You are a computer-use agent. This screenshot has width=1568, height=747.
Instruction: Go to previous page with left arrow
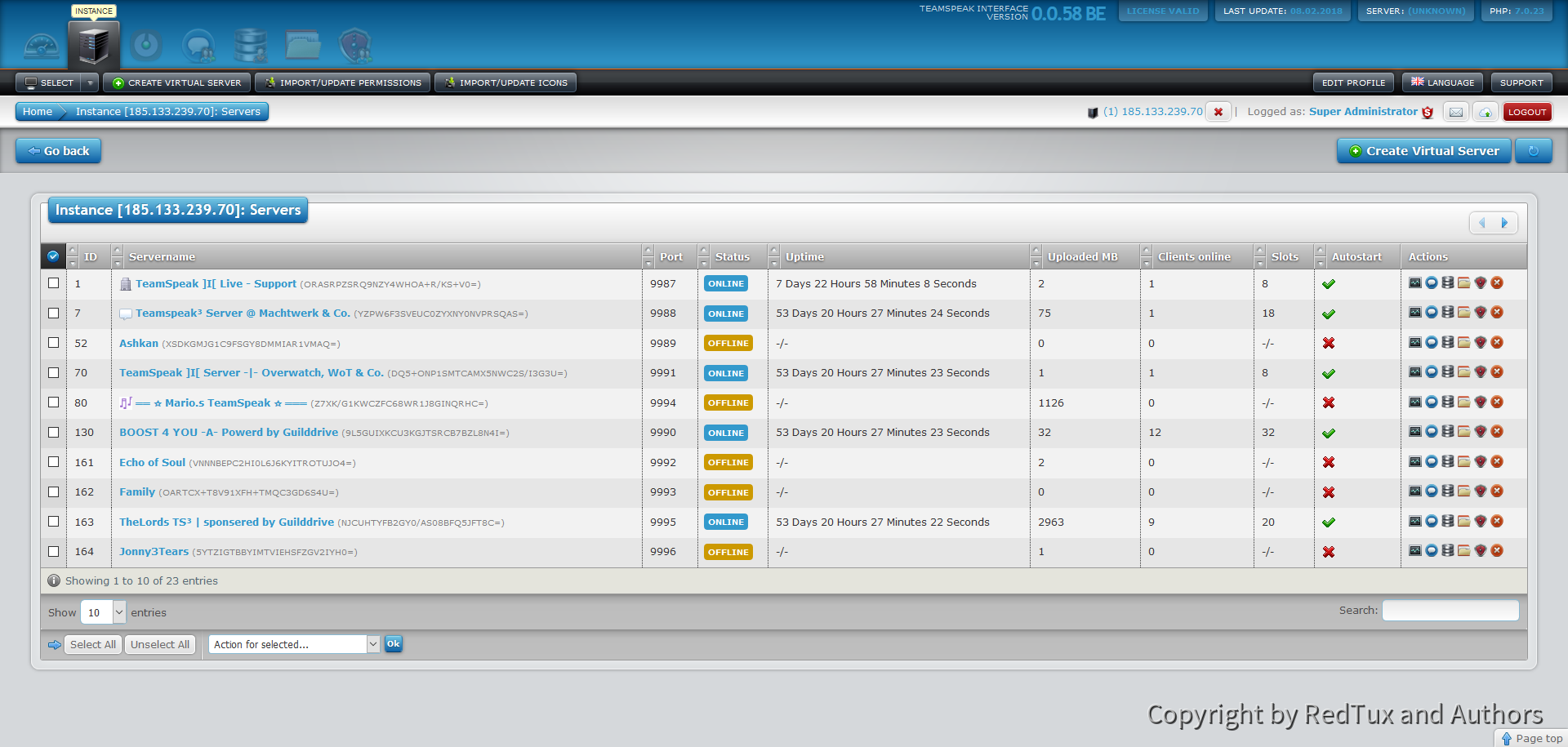(1482, 223)
